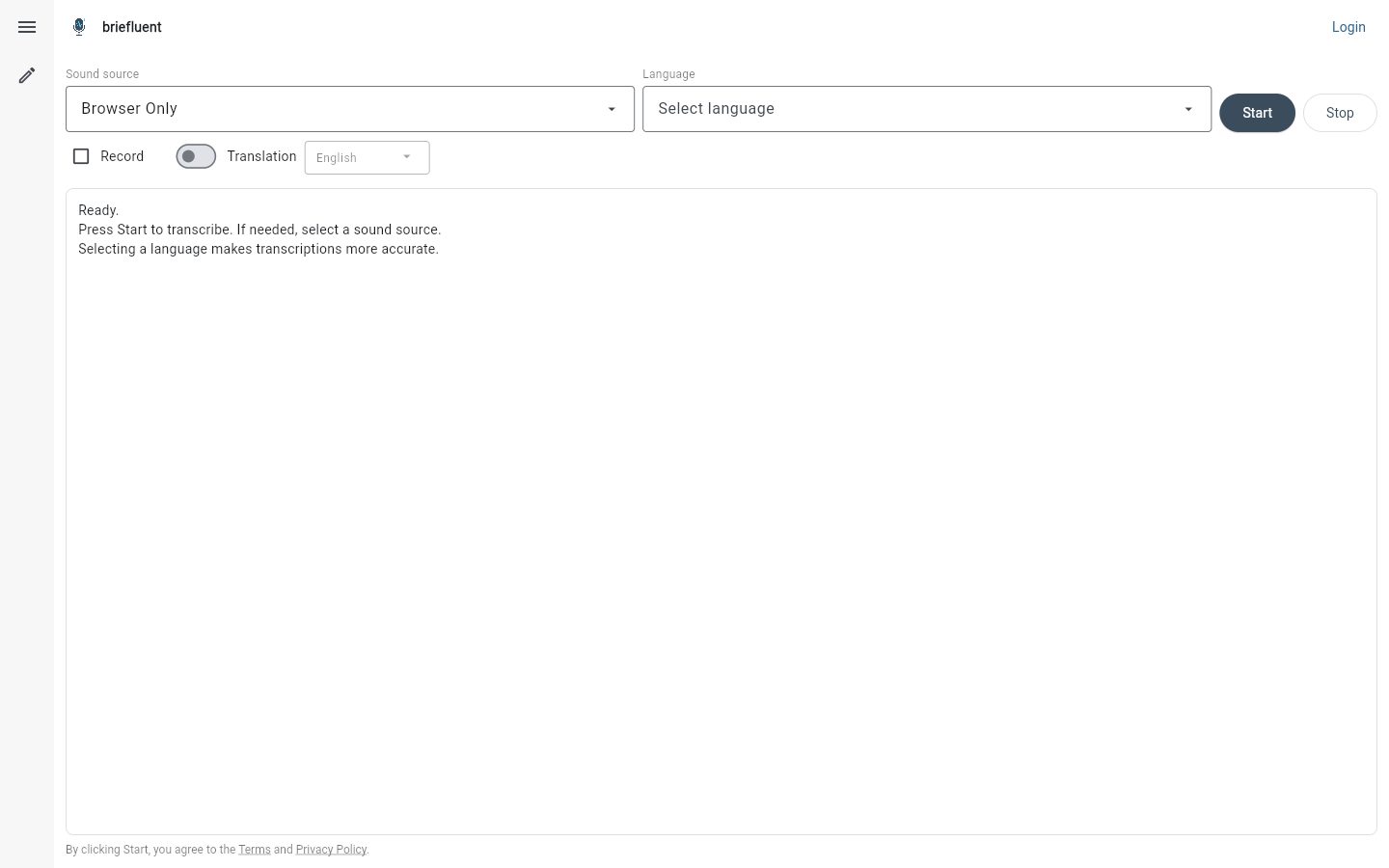Expand the Sound source arrow
Screen dimensions: 1389x868
pyautogui.click(x=612, y=109)
